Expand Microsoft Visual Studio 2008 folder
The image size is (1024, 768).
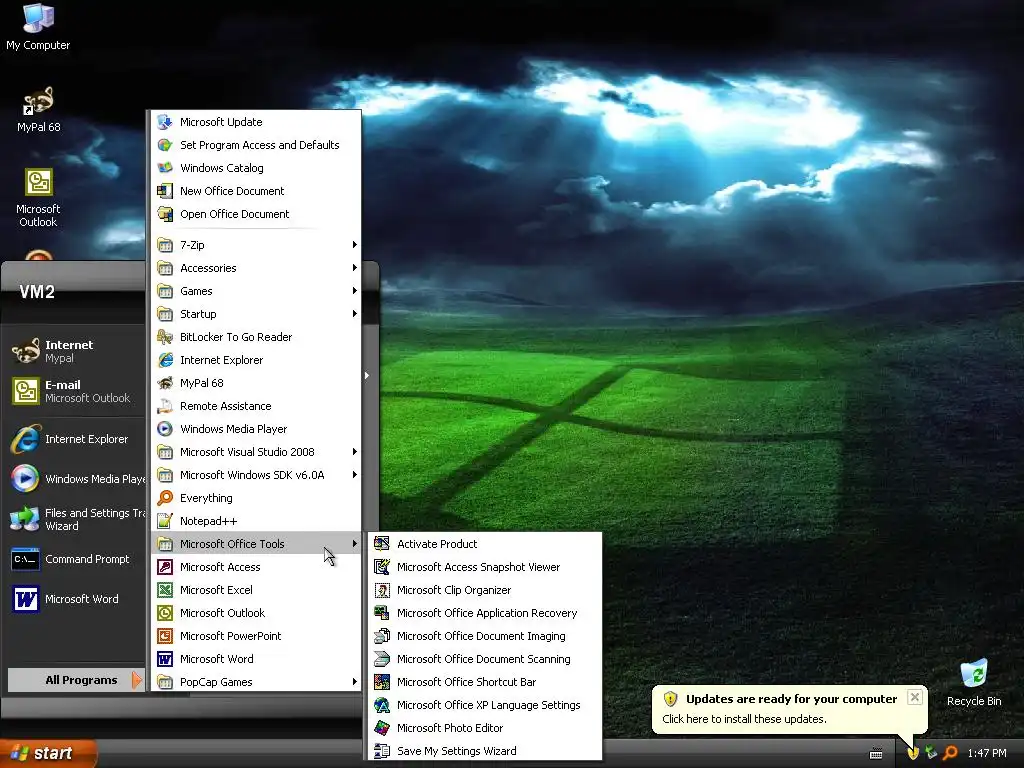[255, 452]
